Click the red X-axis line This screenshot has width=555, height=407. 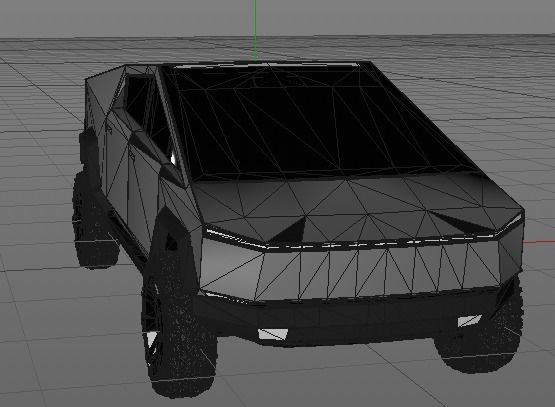tap(539, 242)
